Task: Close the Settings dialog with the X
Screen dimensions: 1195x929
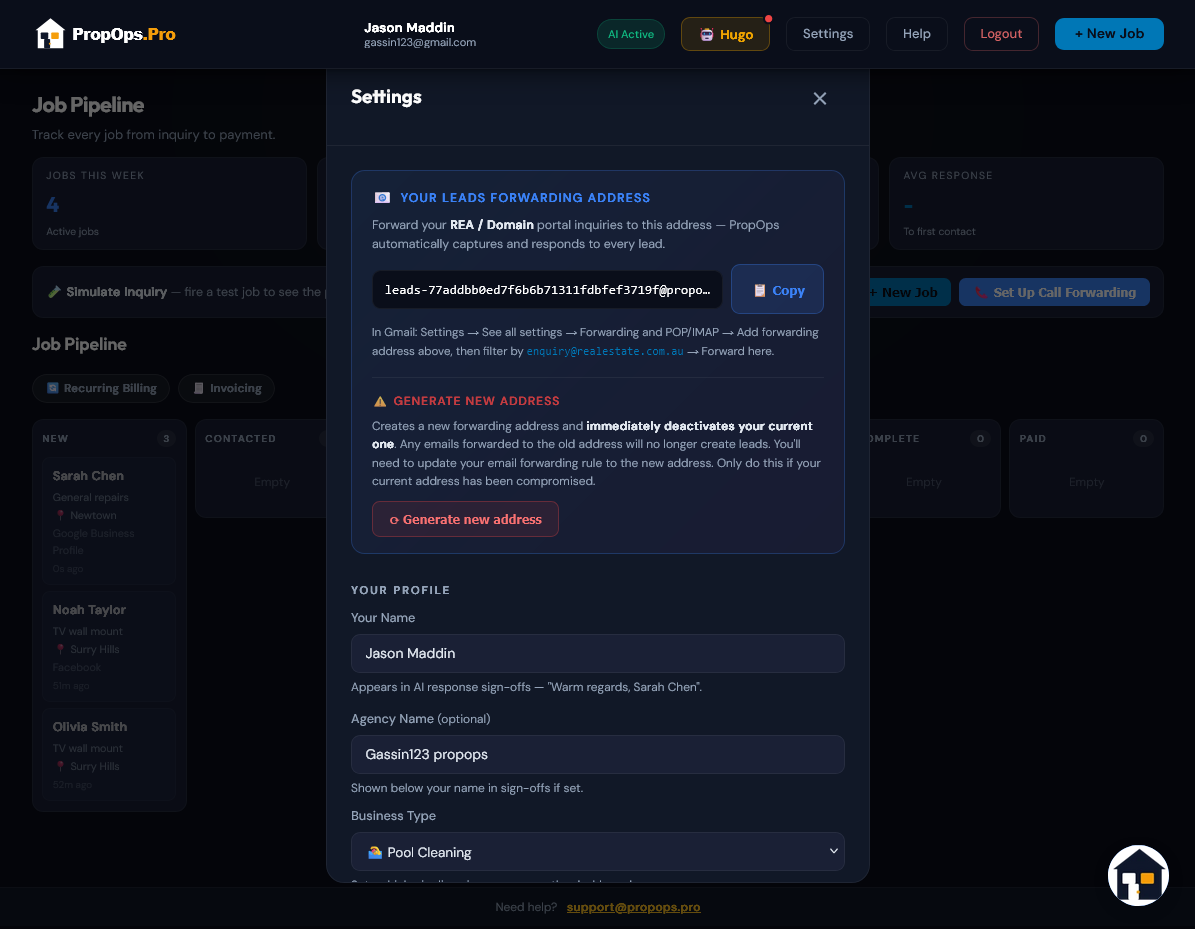Action: (x=819, y=98)
